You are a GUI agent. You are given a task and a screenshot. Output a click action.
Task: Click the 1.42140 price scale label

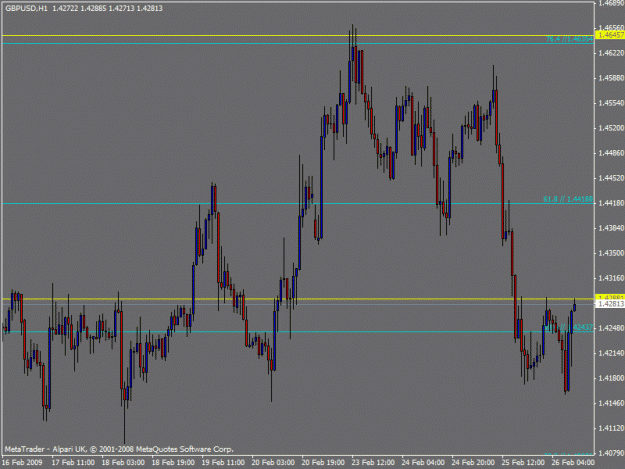611,353
